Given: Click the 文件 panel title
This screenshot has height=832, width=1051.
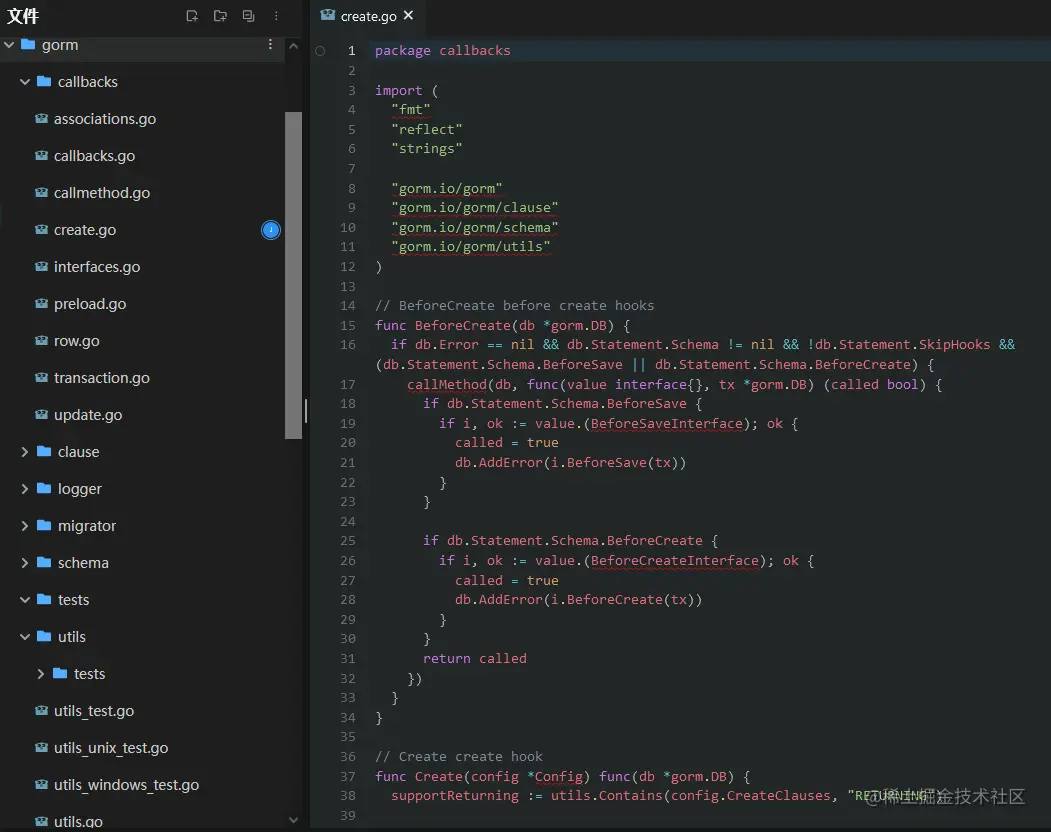Looking at the screenshot, I should tap(23, 16).
